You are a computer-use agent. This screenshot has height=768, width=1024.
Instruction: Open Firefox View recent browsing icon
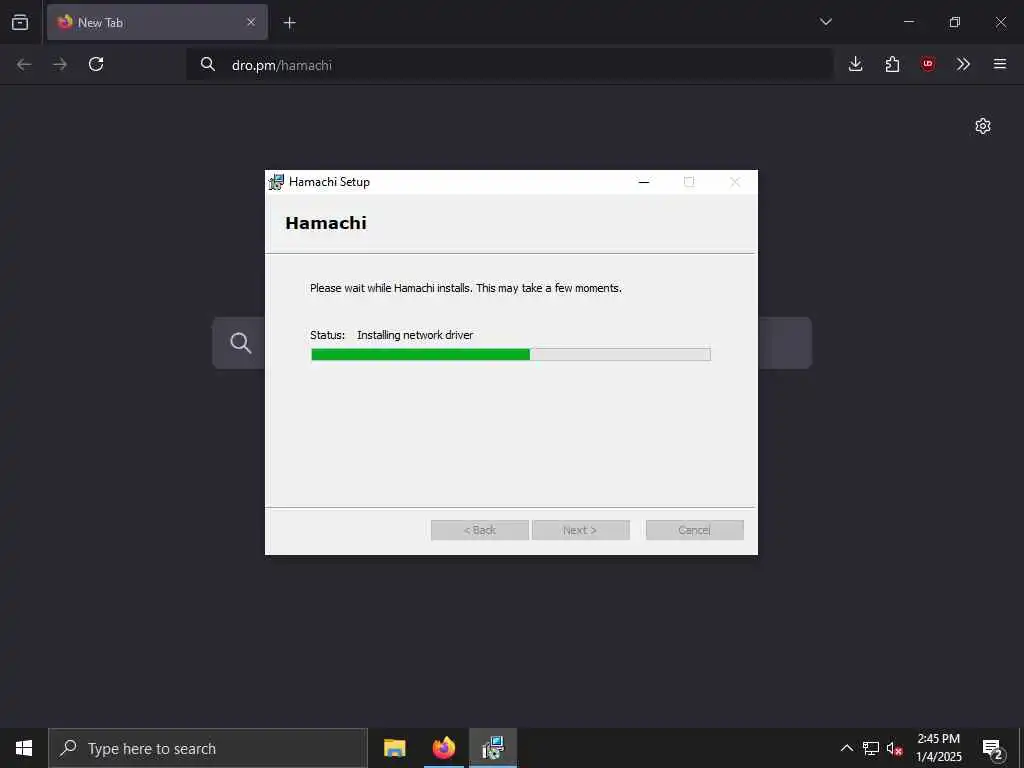pos(20,22)
